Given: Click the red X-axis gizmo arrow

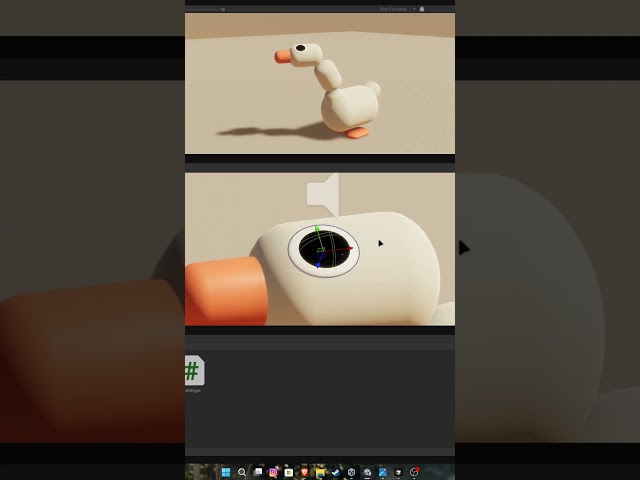Looking at the screenshot, I should pyautogui.click(x=350, y=248).
